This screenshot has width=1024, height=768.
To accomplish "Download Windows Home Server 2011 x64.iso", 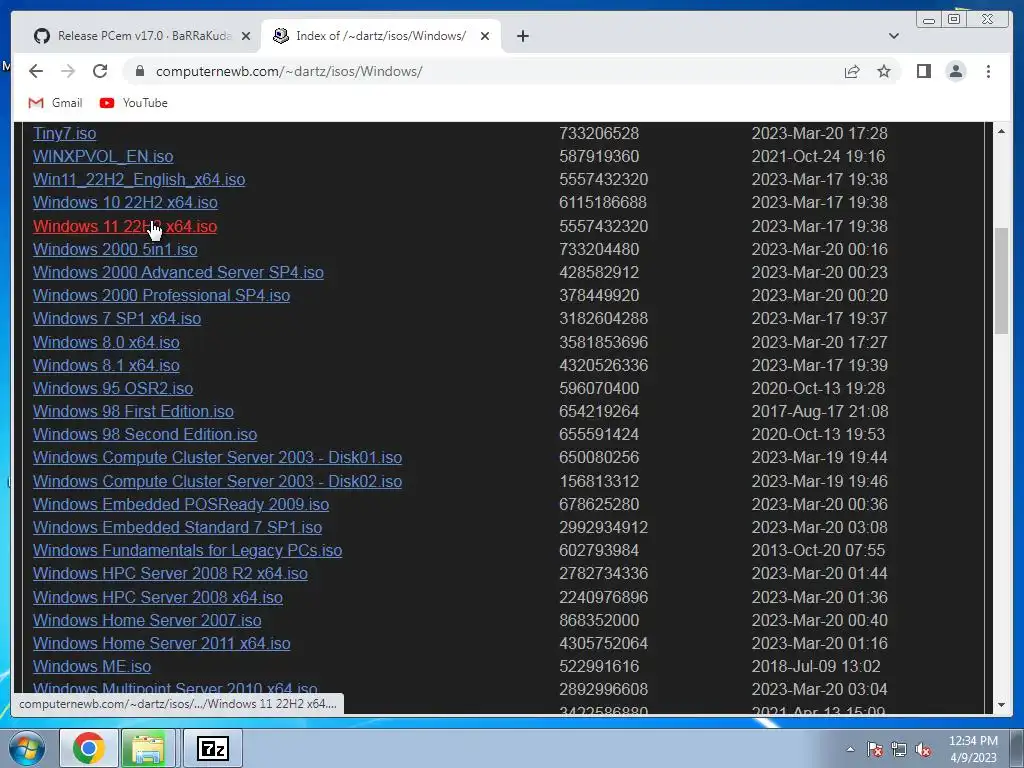I will (x=161, y=643).
